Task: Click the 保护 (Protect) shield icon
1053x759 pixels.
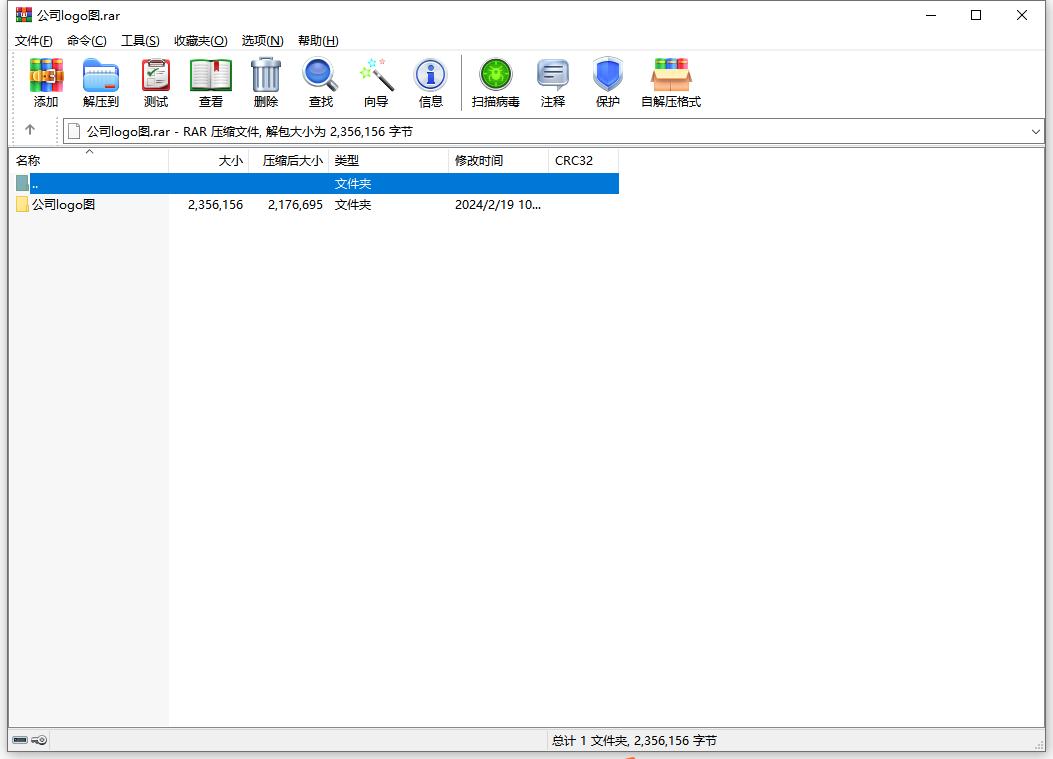Action: [x=607, y=77]
